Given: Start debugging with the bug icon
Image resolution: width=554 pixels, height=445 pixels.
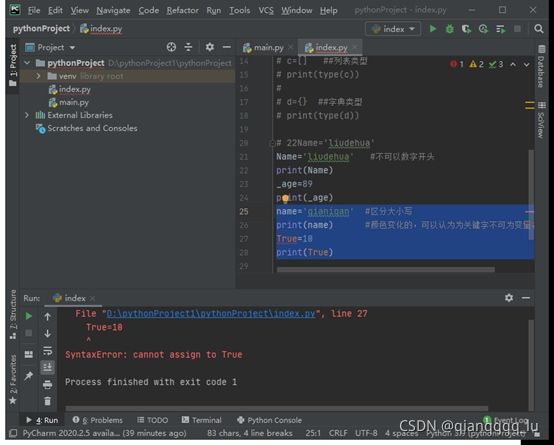Looking at the screenshot, I should [449, 29].
